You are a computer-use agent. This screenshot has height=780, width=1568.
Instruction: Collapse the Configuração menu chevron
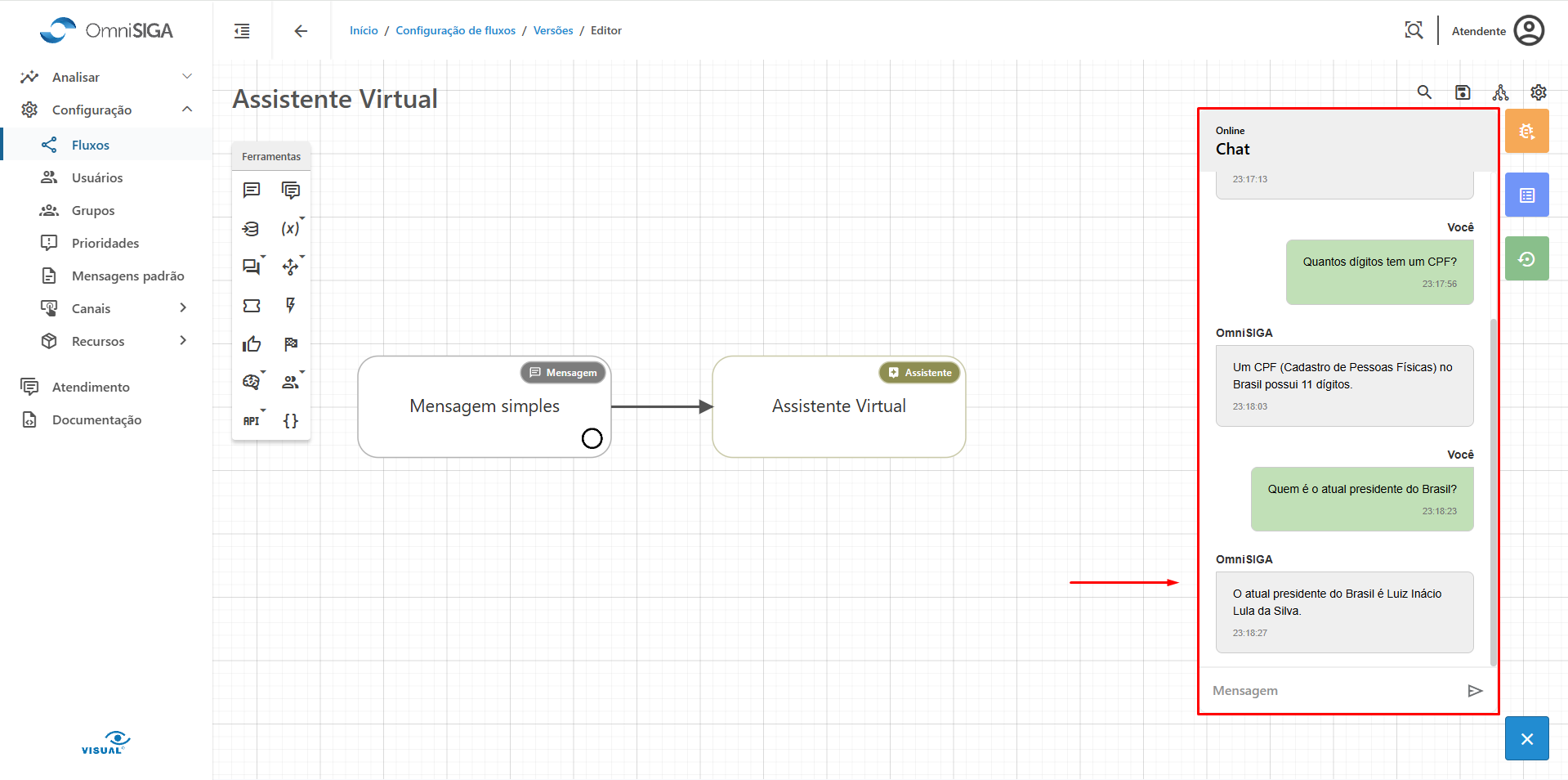coord(187,109)
